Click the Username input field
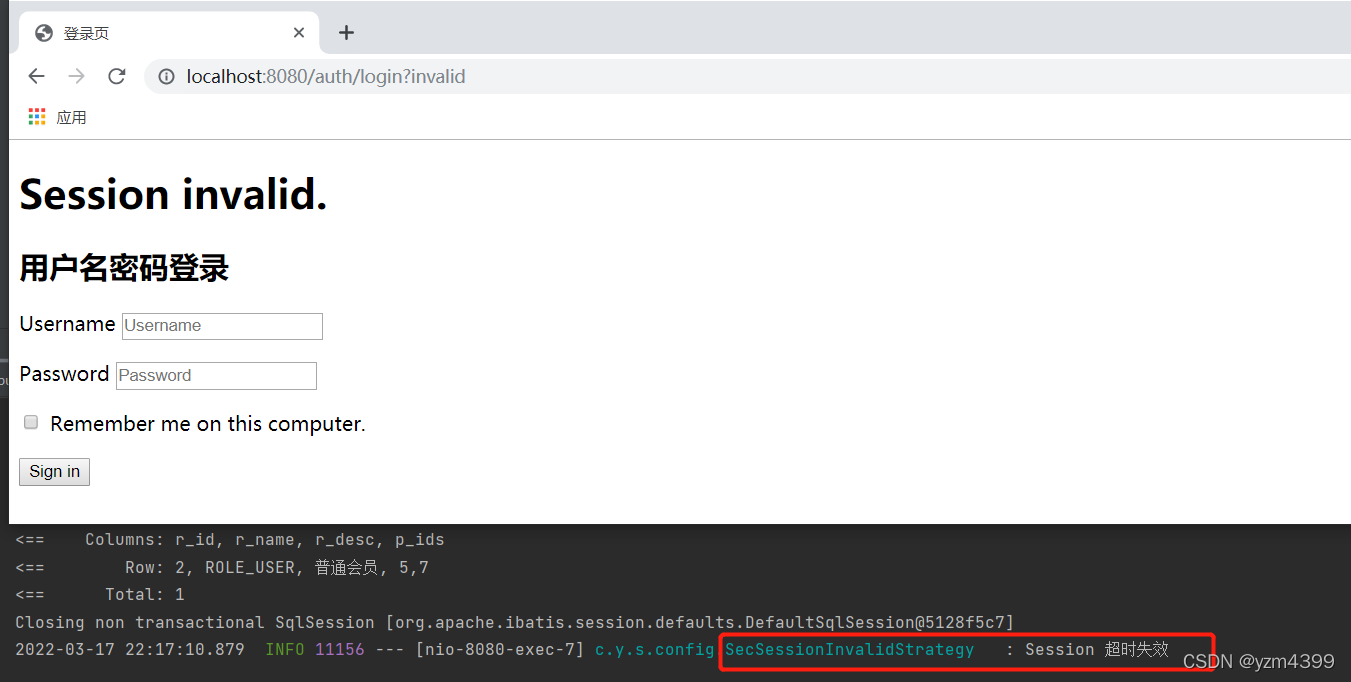1351x682 pixels. point(222,326)
